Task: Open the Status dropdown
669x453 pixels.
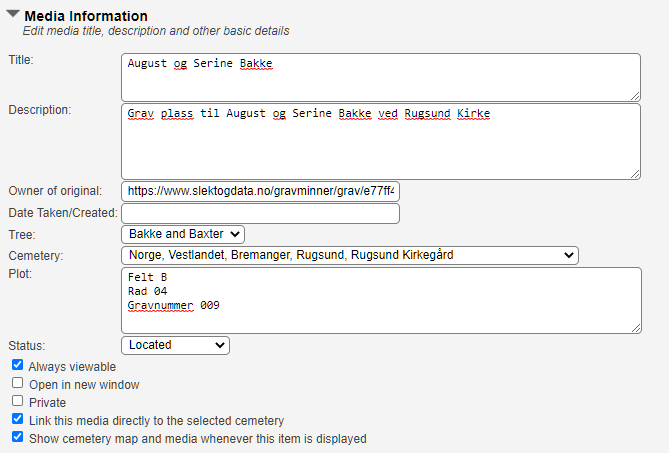Action: click(x=175, y=345)
